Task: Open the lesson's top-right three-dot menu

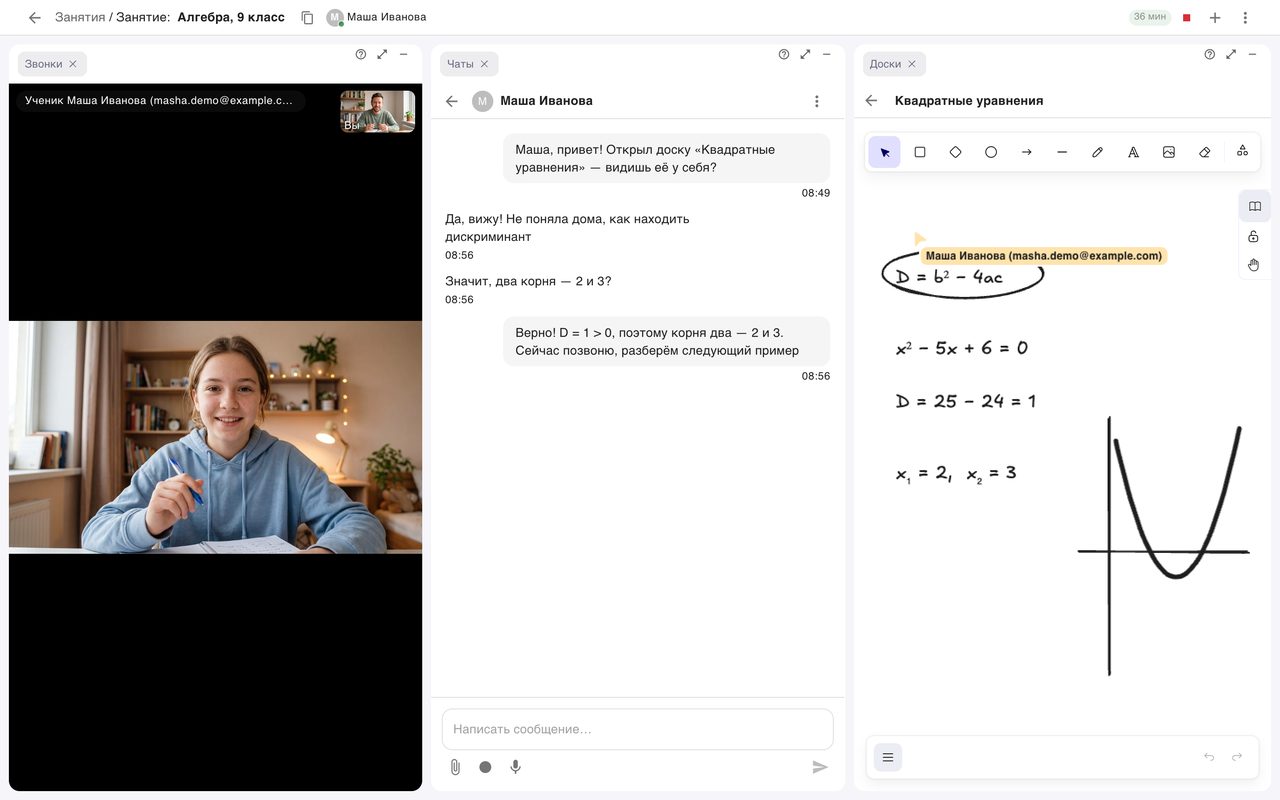Action: click(1245, 18)
